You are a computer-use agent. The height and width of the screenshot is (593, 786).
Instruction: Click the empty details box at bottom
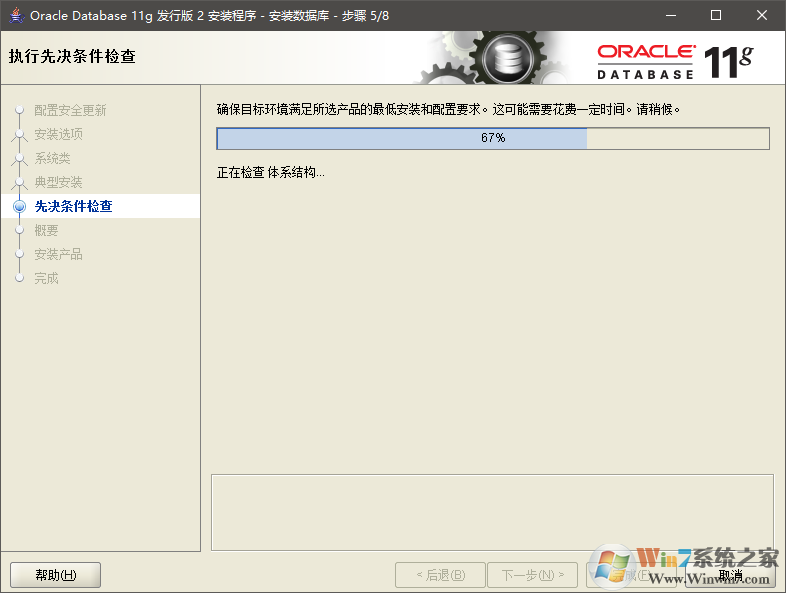point(492,512)
